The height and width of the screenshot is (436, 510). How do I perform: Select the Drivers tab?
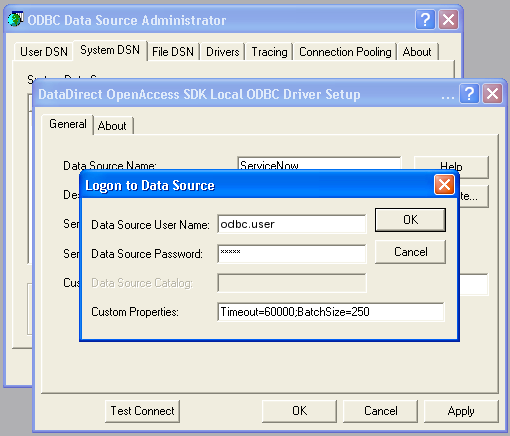(223, 52)
